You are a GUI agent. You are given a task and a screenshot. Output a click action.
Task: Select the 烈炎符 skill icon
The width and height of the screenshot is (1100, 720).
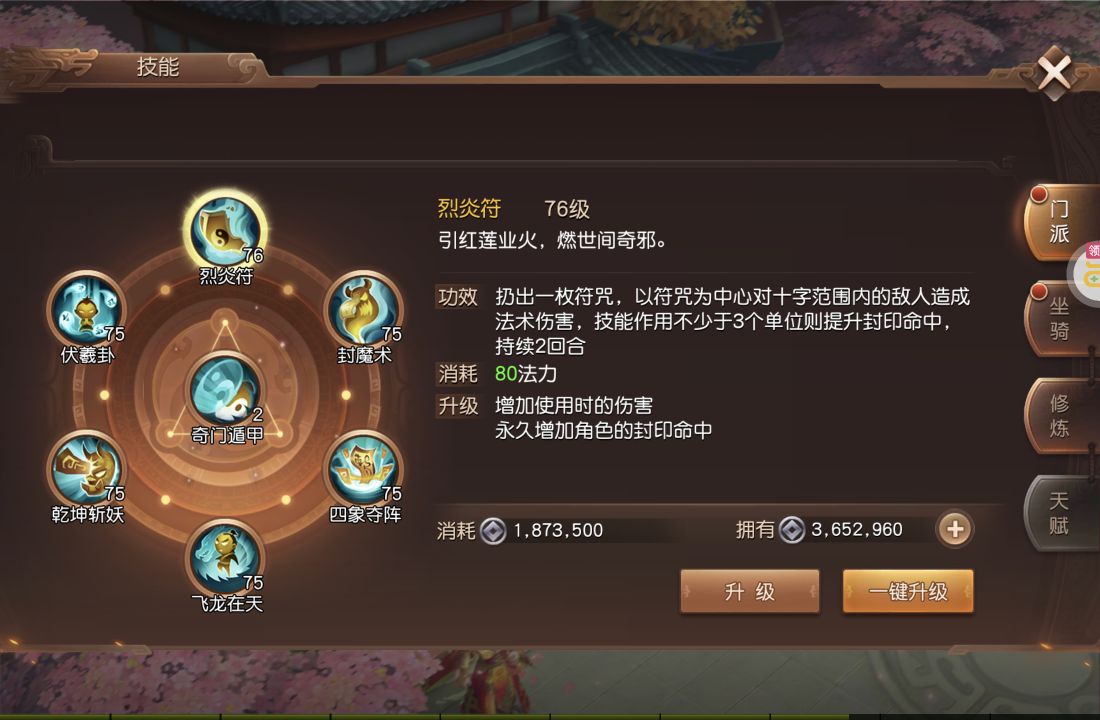tap(225, 231)
